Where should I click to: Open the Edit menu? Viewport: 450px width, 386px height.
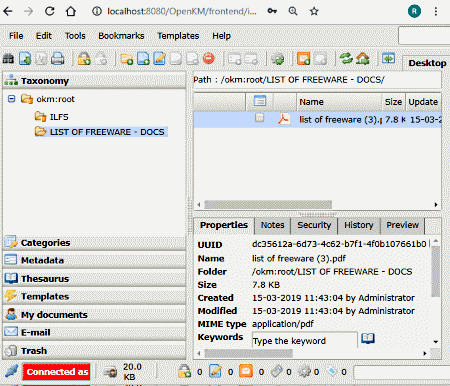(x=44, y=36)
